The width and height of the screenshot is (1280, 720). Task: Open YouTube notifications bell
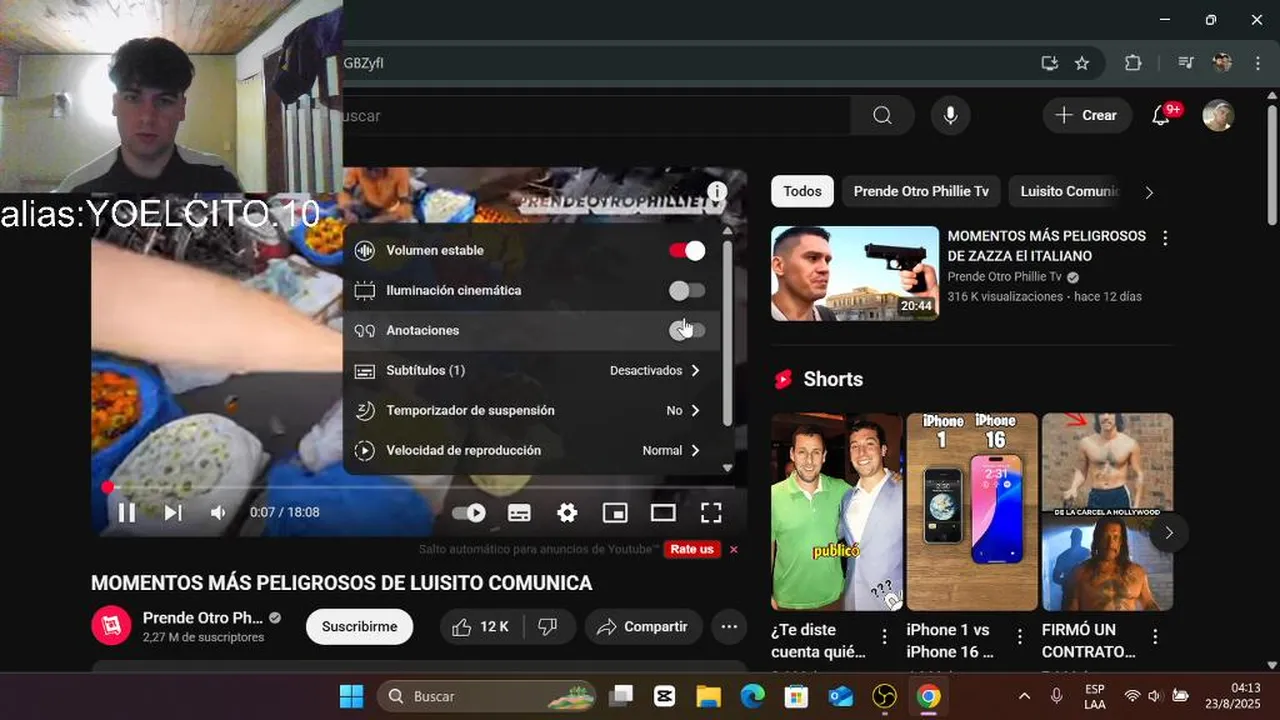click(x=1161, y=116)
